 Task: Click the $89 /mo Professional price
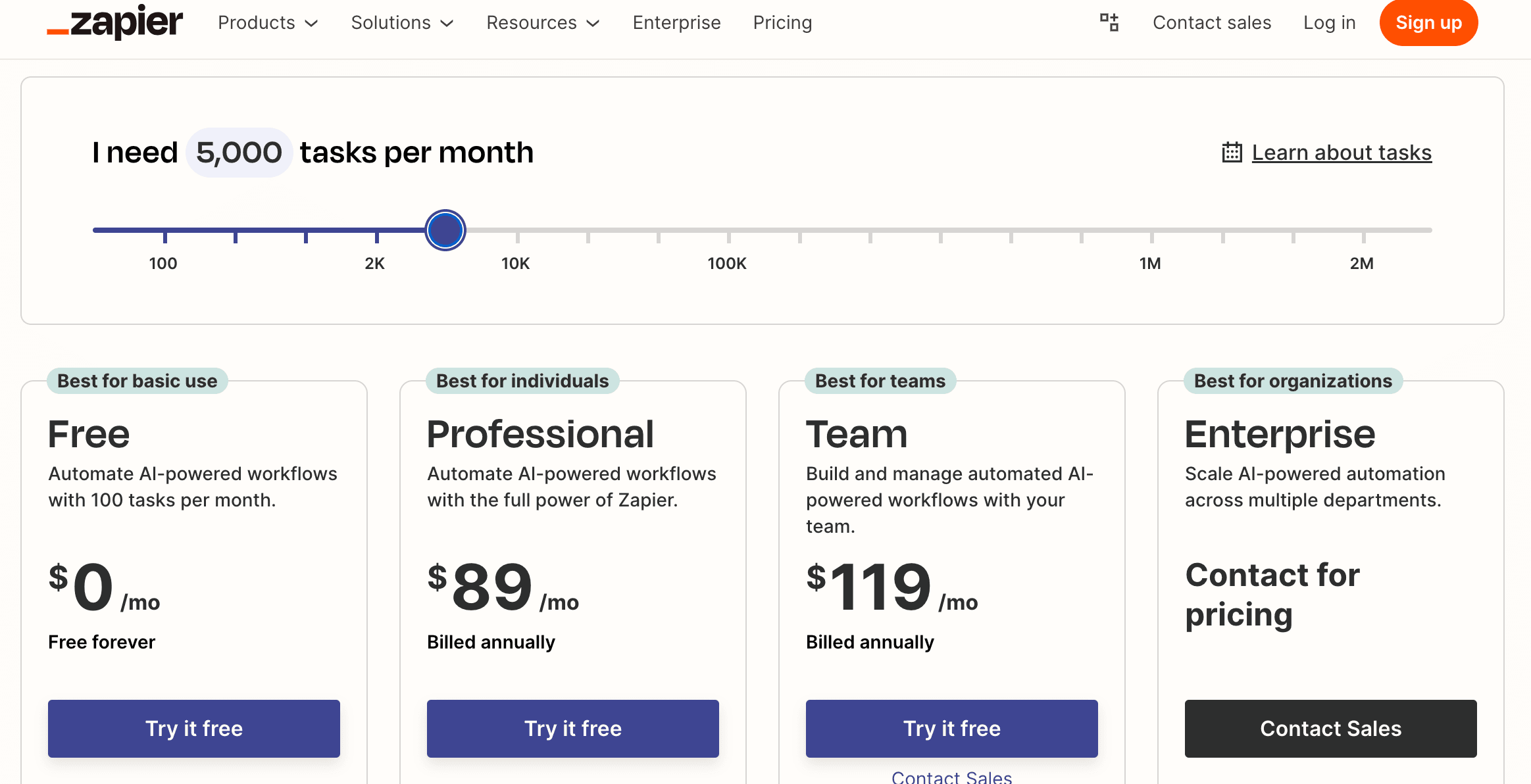point(503,587)
